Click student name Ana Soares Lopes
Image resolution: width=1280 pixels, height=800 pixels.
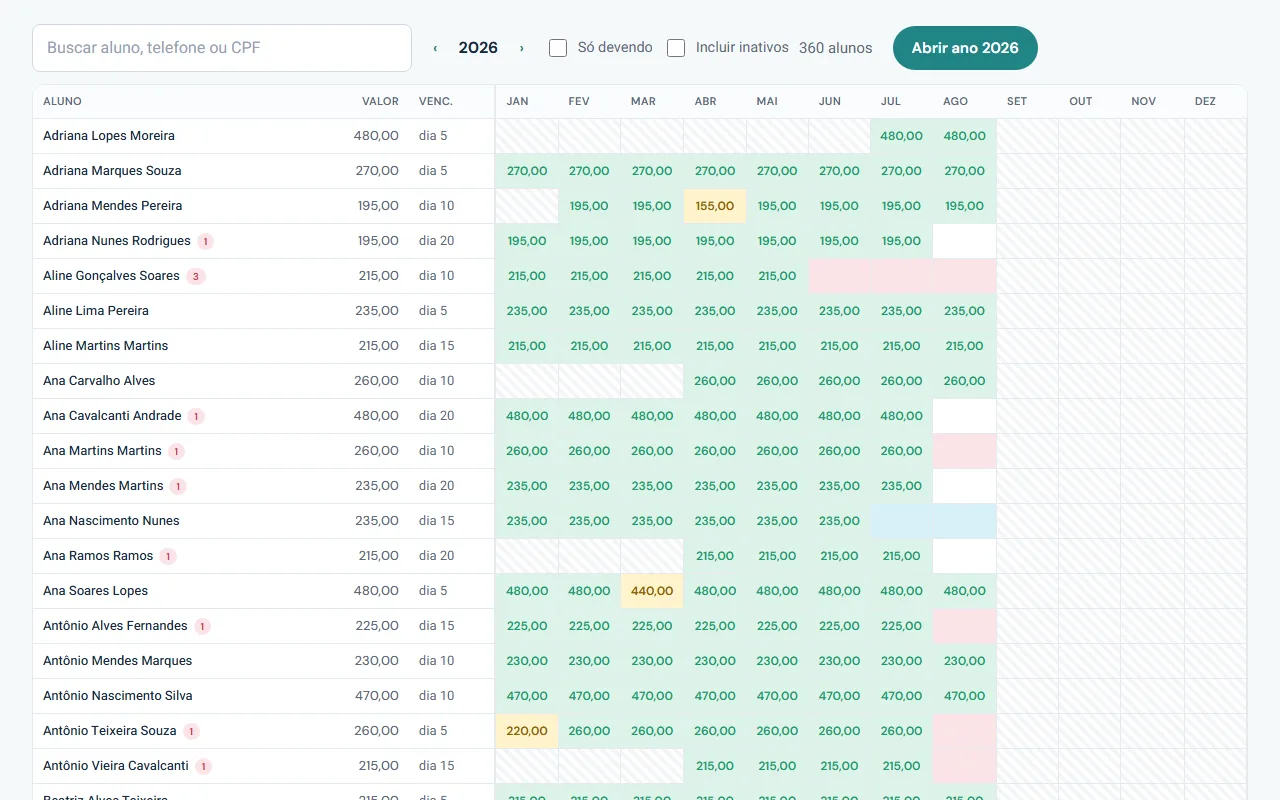pyautogui.click(x=95, y=591)
